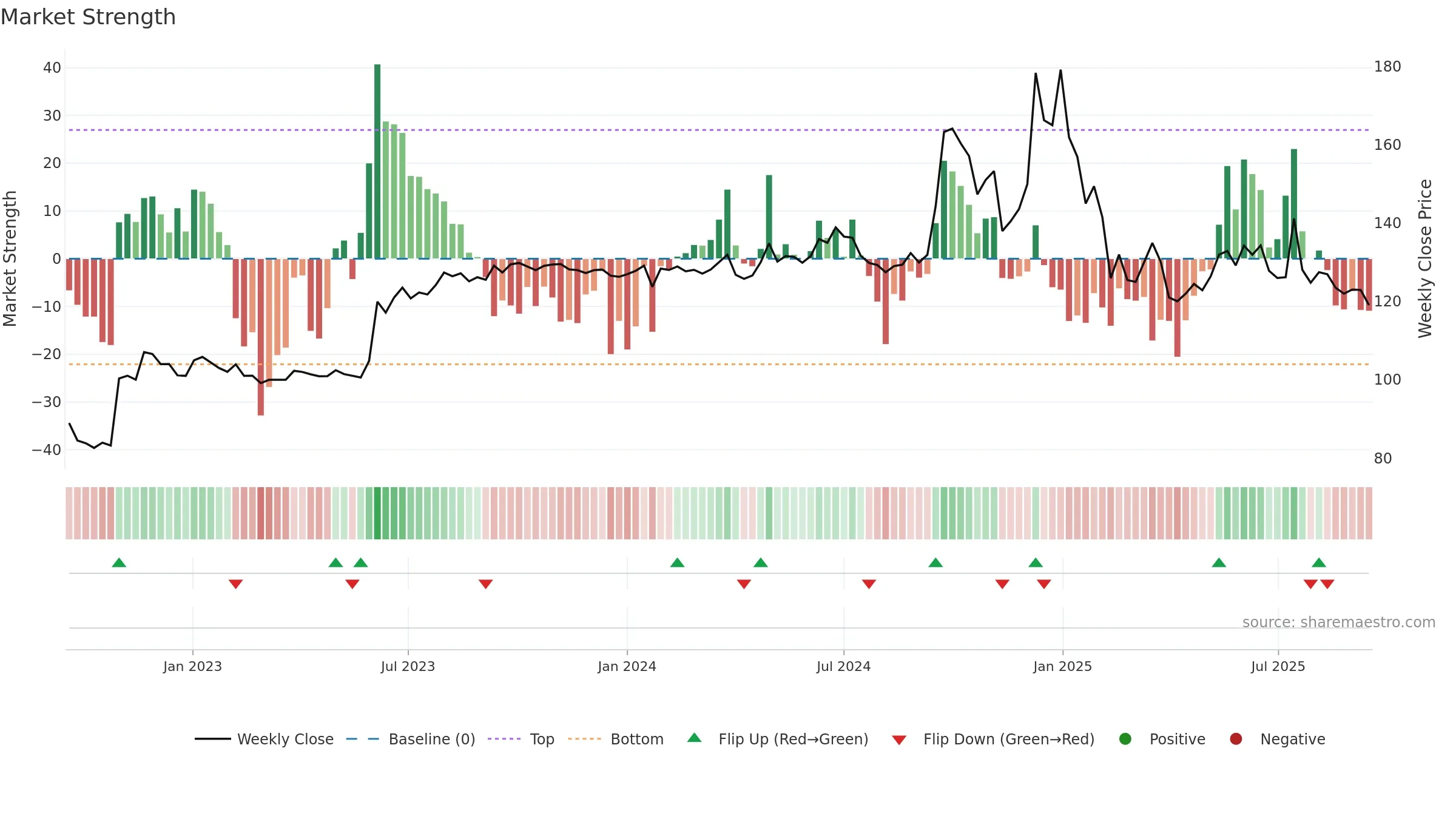Click the 'Market Strength' chart title
This screenshot has height=819, width=1456.
88,17
